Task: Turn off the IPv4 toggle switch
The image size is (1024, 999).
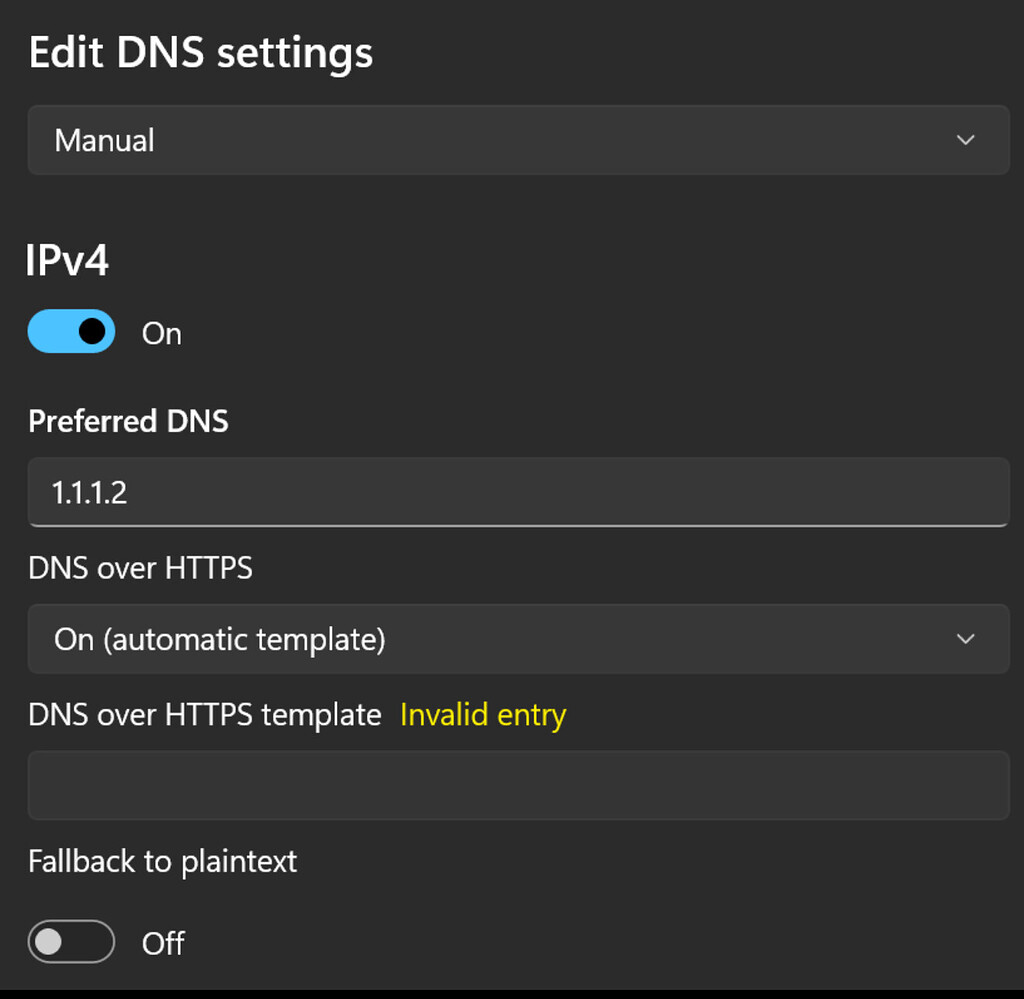Action: click(x=71, y=331)
